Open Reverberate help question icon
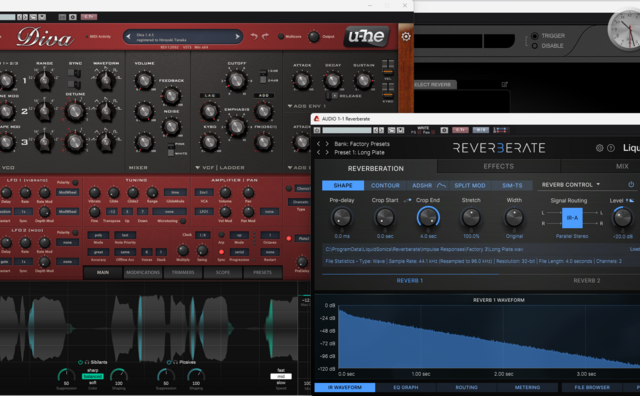This screenshot has height=396, width=640. (611, 148)
